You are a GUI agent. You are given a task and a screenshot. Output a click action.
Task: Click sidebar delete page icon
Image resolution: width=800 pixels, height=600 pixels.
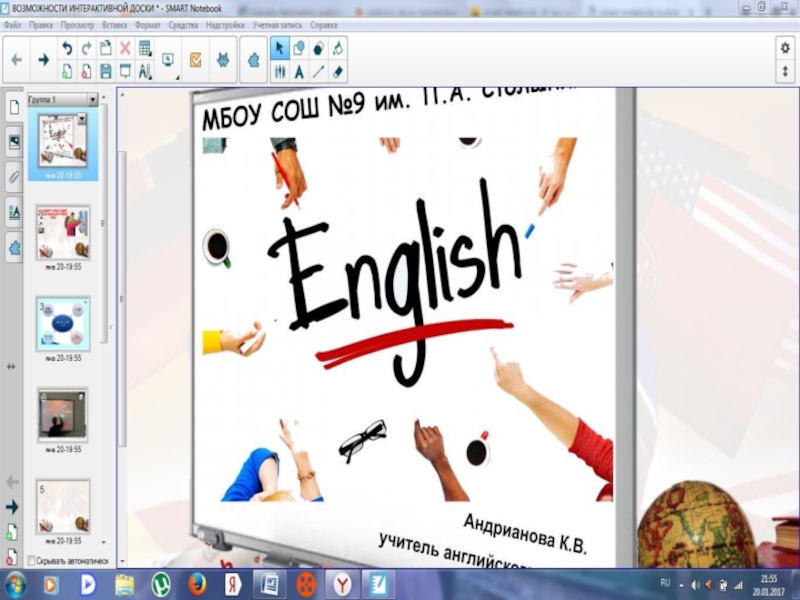tap(12, 558)
